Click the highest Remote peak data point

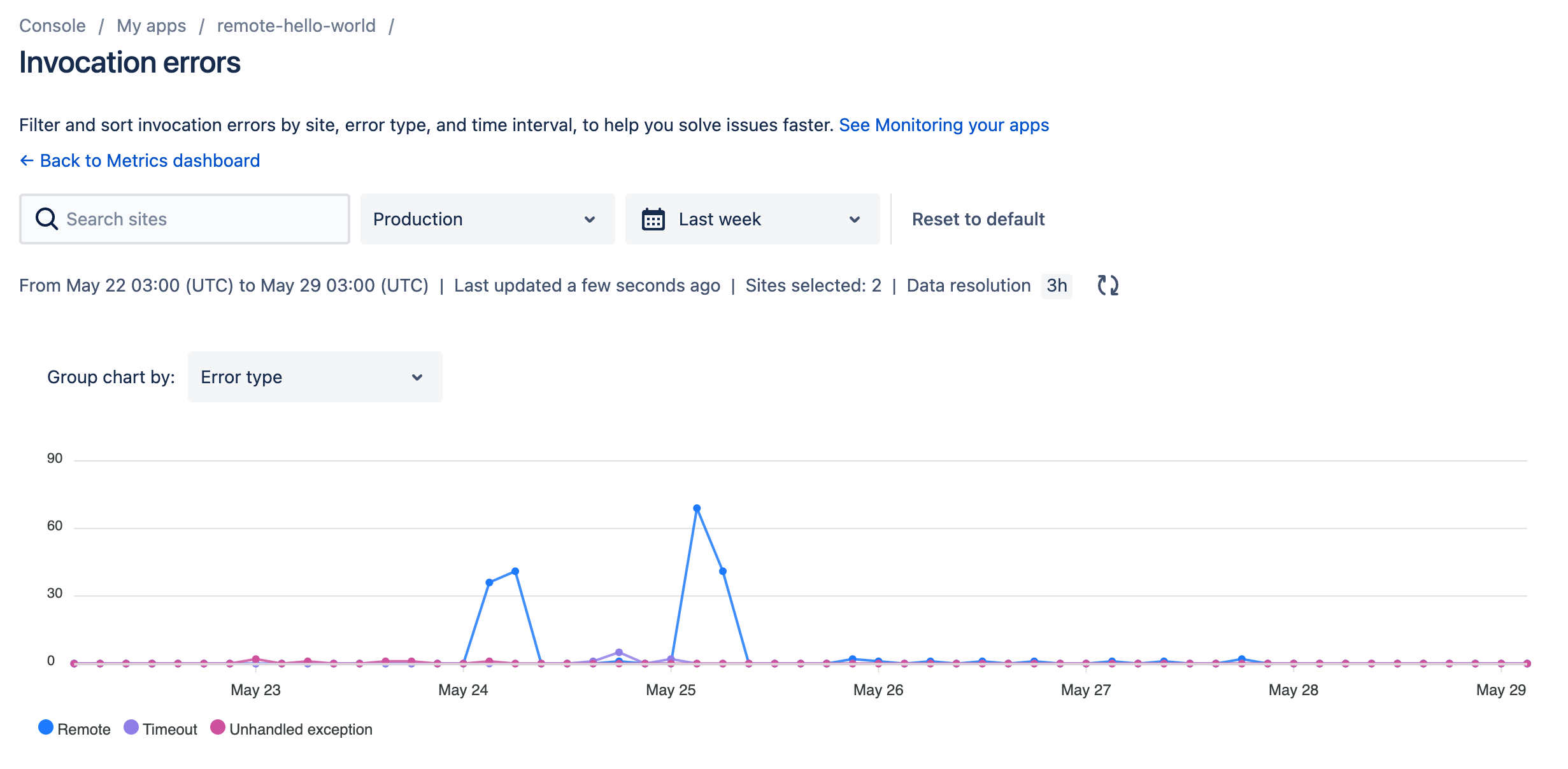pos(697,508)
